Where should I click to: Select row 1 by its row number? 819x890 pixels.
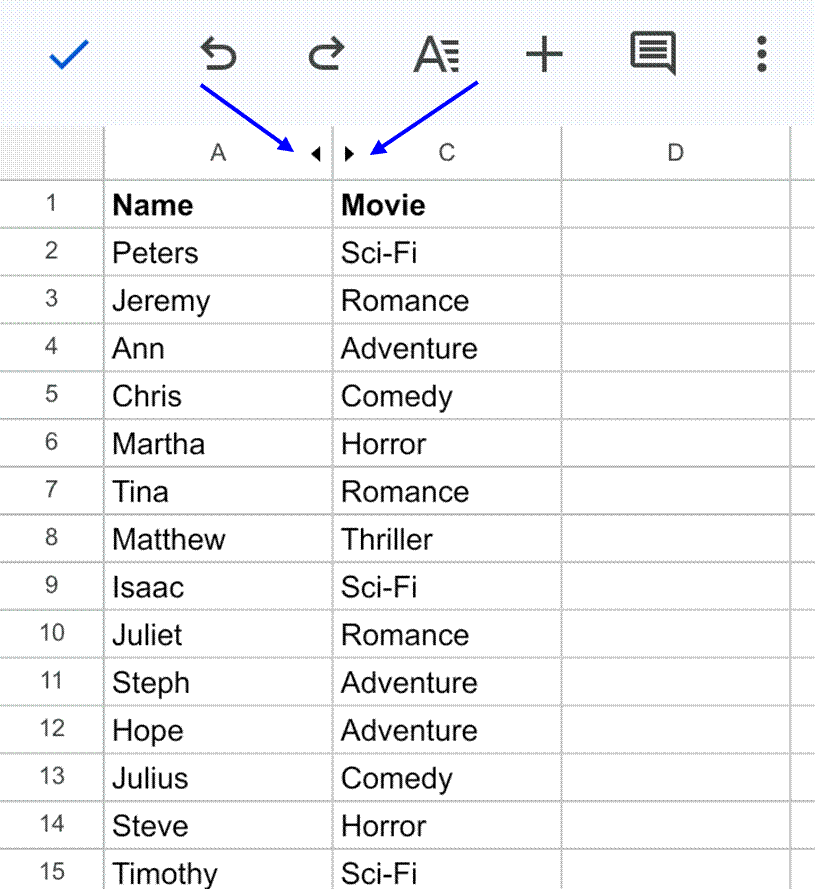[x=51, y=204]
